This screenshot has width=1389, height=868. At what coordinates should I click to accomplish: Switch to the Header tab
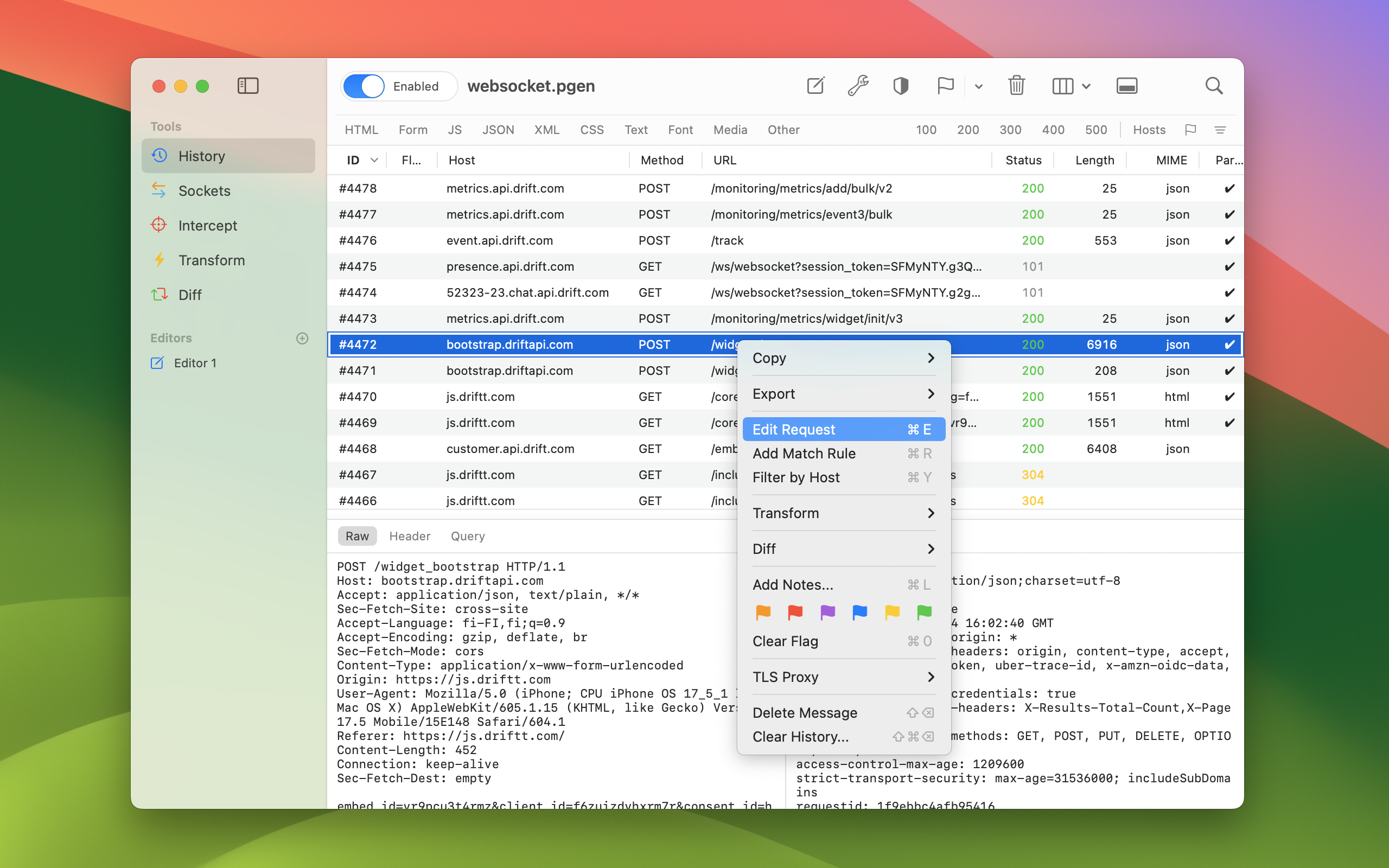(410, 536)
